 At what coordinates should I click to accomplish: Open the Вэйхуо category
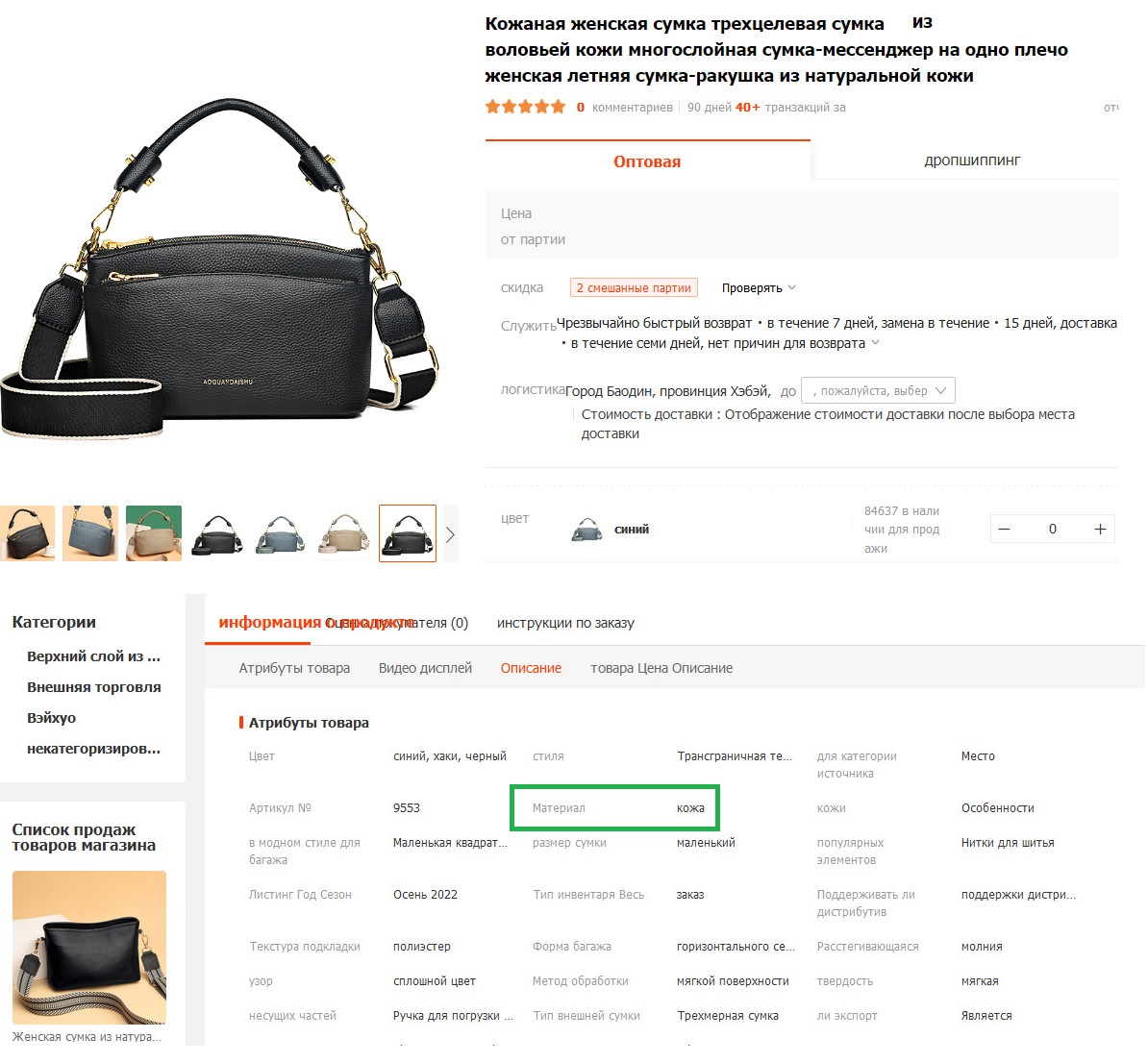pos(51,718)
